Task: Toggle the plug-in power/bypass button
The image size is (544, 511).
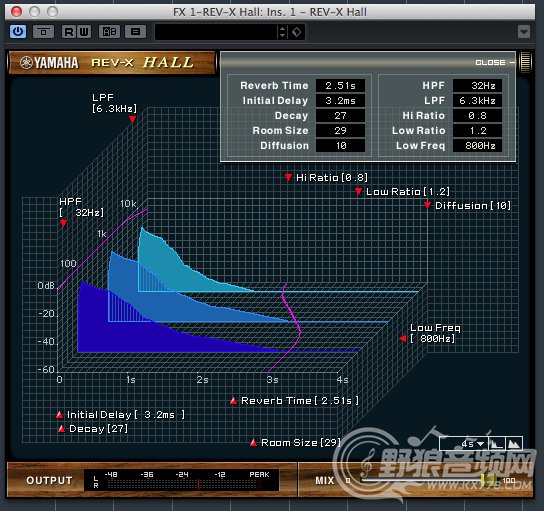Action: [18, 32]
